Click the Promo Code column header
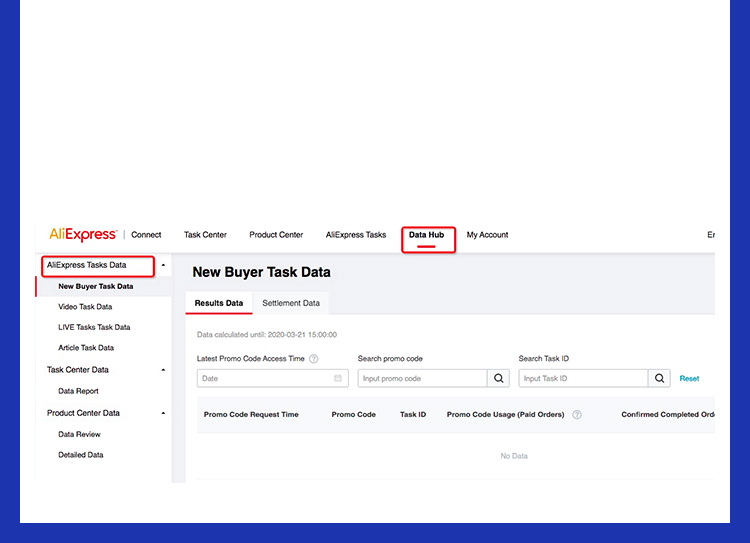 click(353, 415)
